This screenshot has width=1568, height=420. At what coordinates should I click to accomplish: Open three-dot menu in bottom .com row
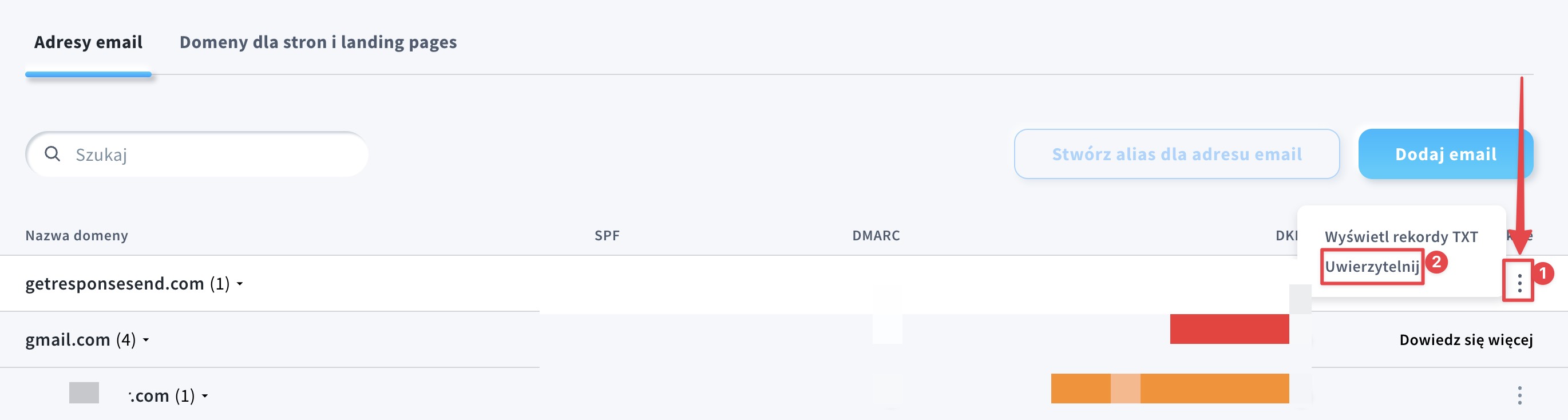pos(1519,395)
